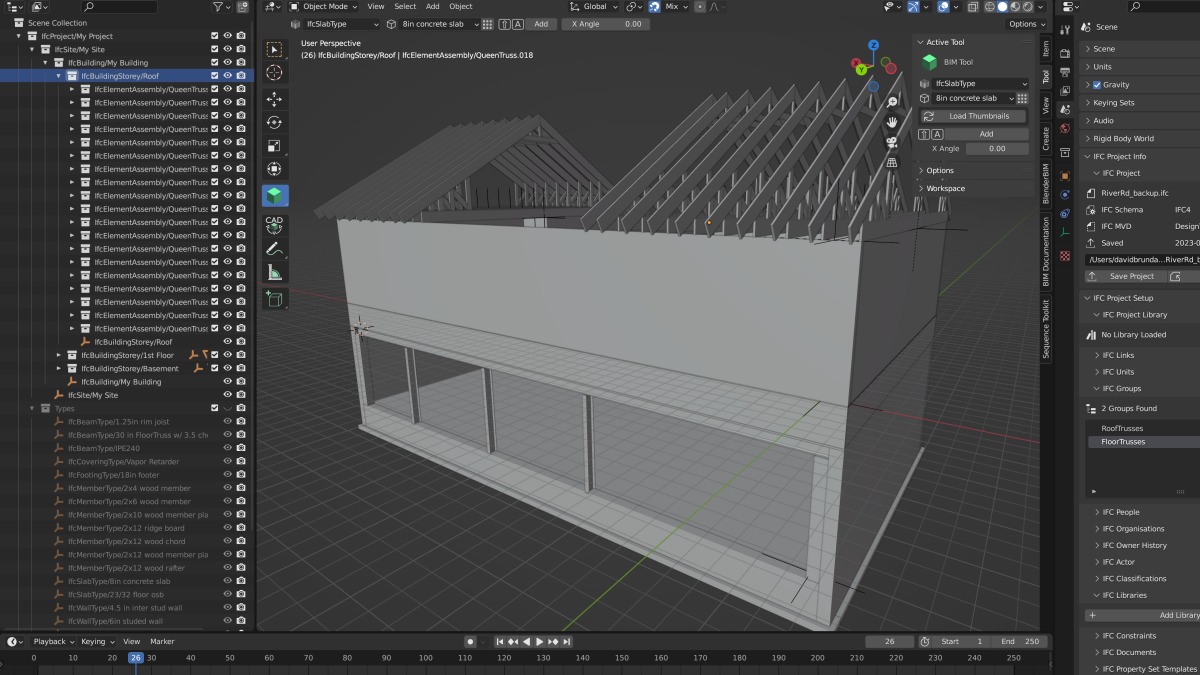
Task: Activate the Annotate pencil tool
Action: click(274, 249)
